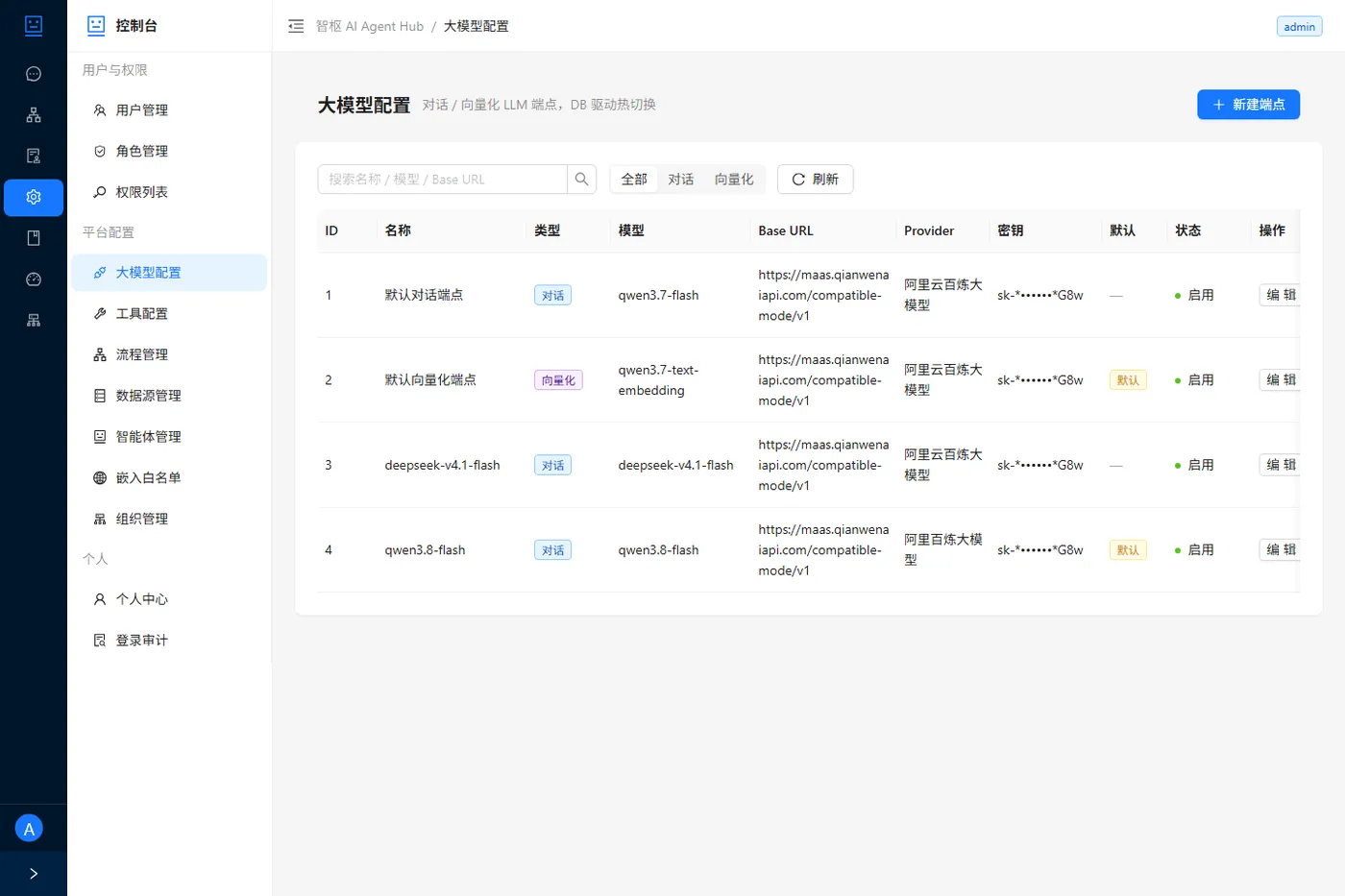Open 个人中心 in the sidebar
Screen dimensions: 1345x896
[x=169, y=599]
